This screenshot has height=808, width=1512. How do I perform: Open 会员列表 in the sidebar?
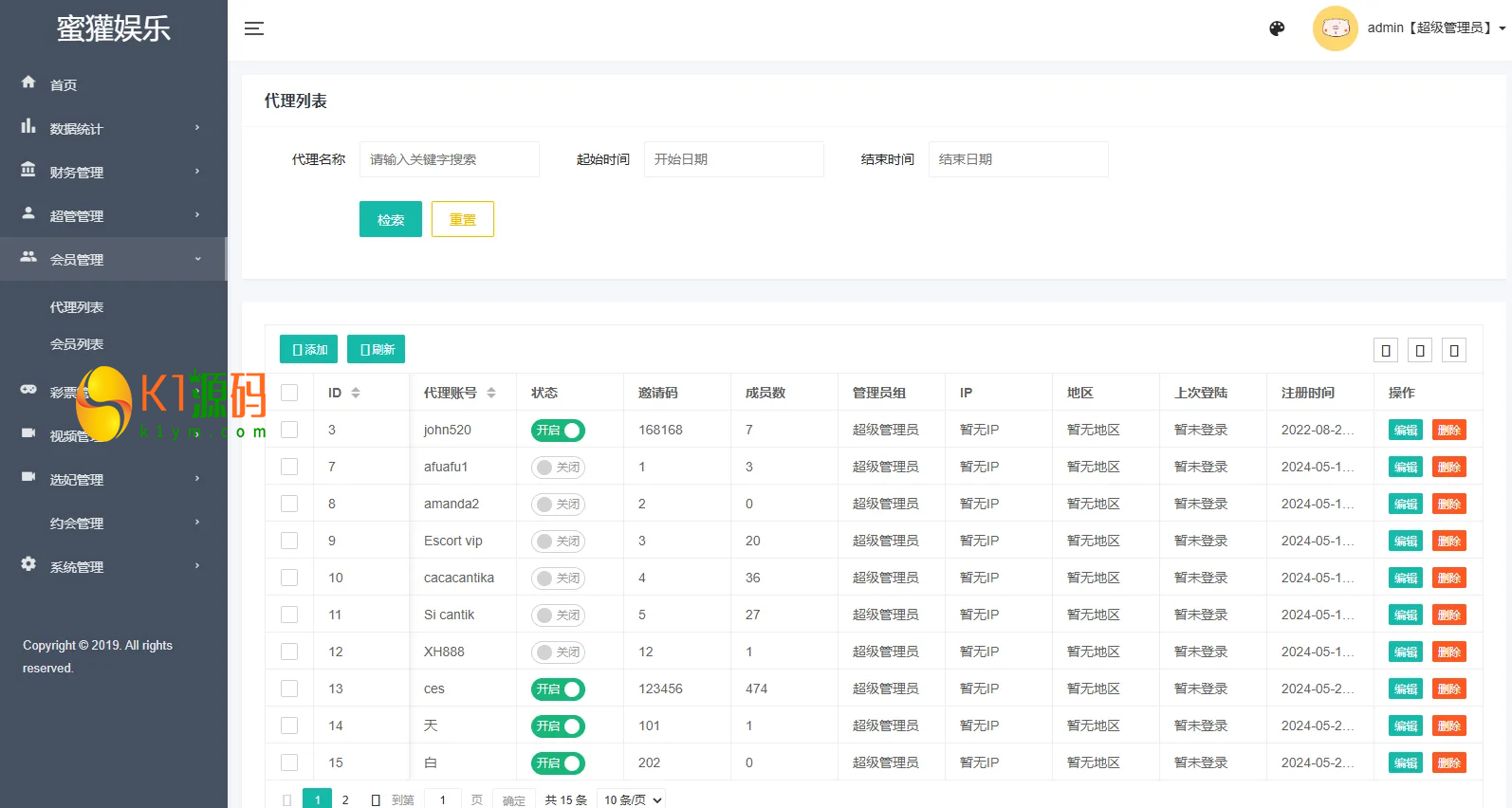(77, 344)
